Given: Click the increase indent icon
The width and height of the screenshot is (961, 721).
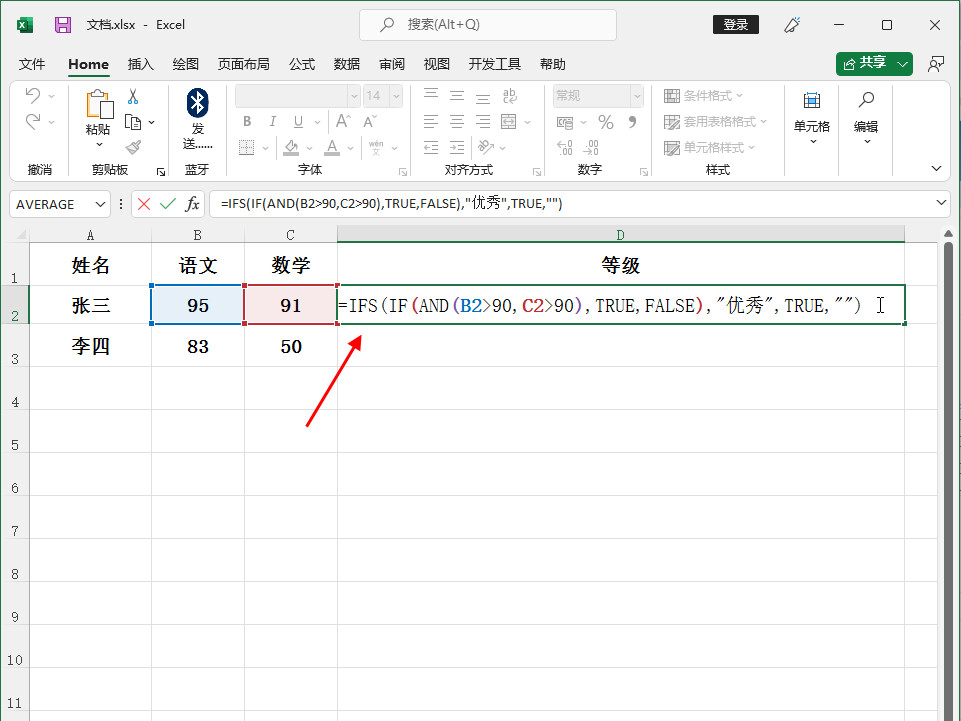Looking at the screenshot, I should click(x=457, y=148).
